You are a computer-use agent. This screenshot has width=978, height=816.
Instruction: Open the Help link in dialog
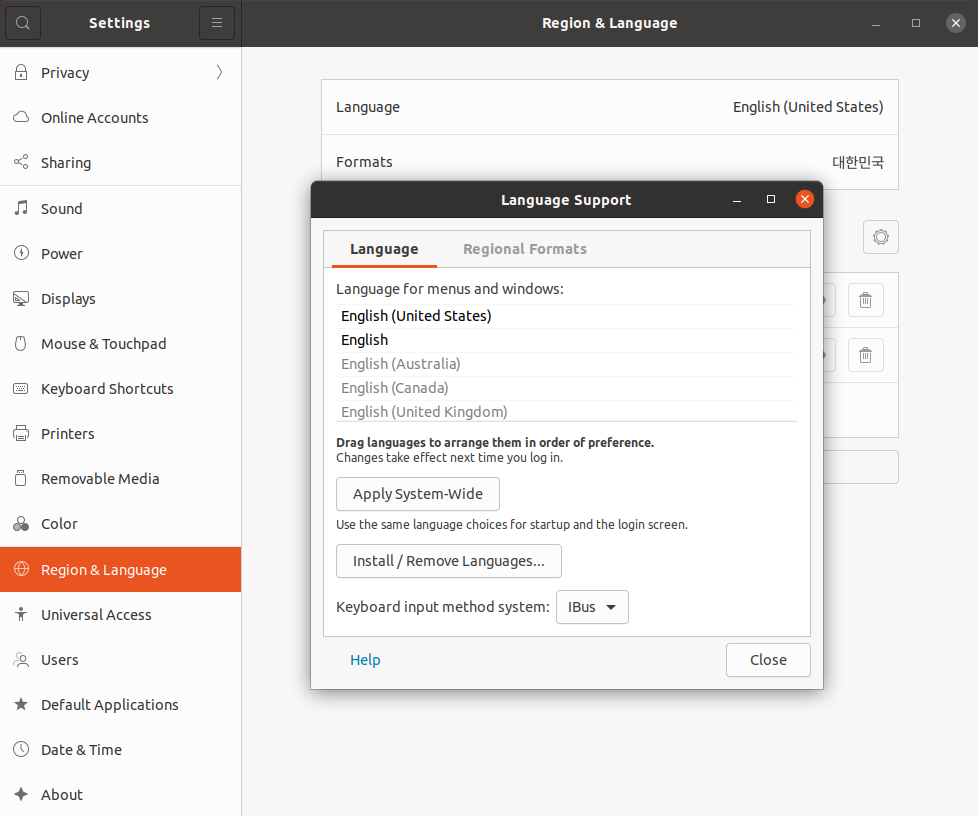pyautogui.click(x=365, y=660)
